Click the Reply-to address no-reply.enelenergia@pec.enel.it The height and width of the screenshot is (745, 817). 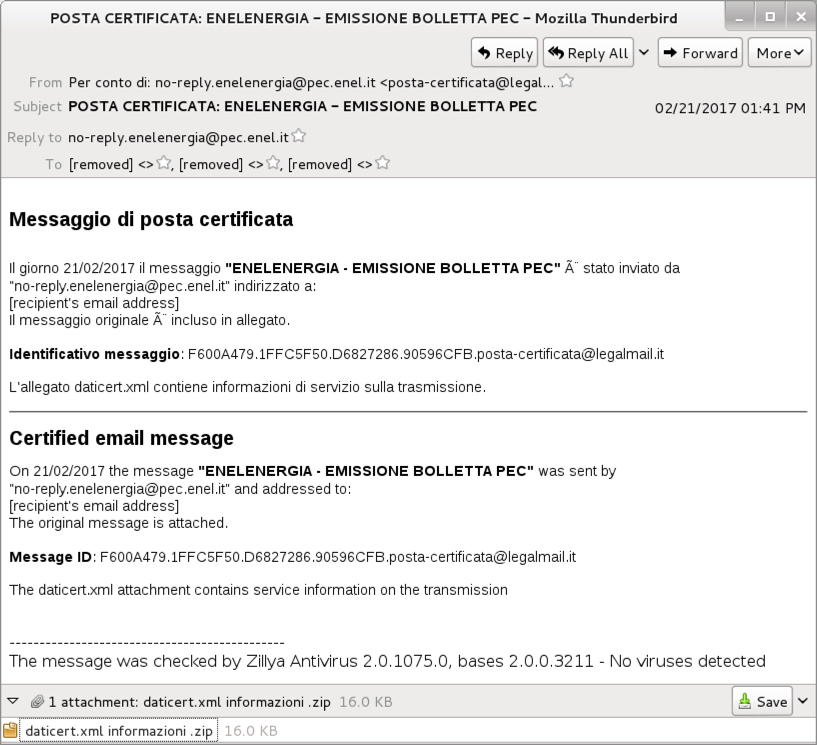pyautogui.click(x=178, y=137)
